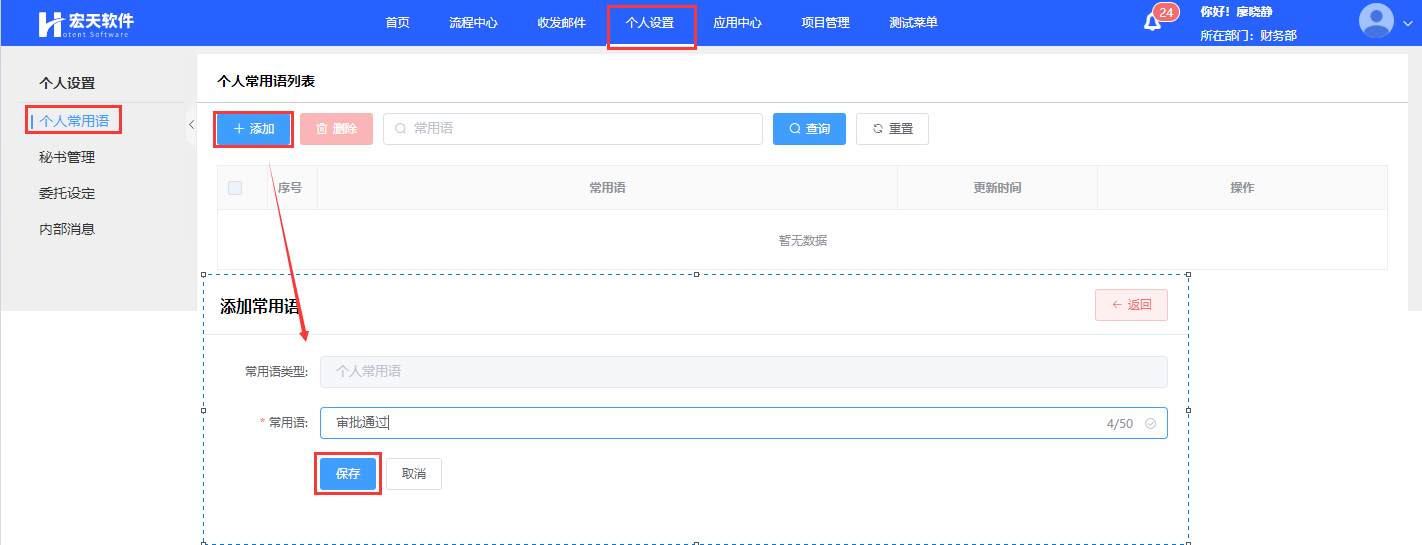This screenshot has height=545, width=1422.
Task: Click the 添加 button with plus icon
Action: 254,129
